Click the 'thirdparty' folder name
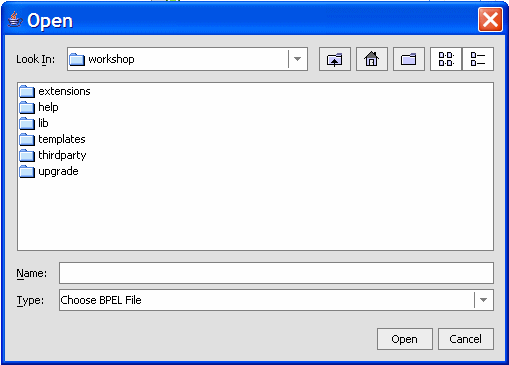Image resolution: width=509 pixels, height=365 pixels. [x=62, y=155]
